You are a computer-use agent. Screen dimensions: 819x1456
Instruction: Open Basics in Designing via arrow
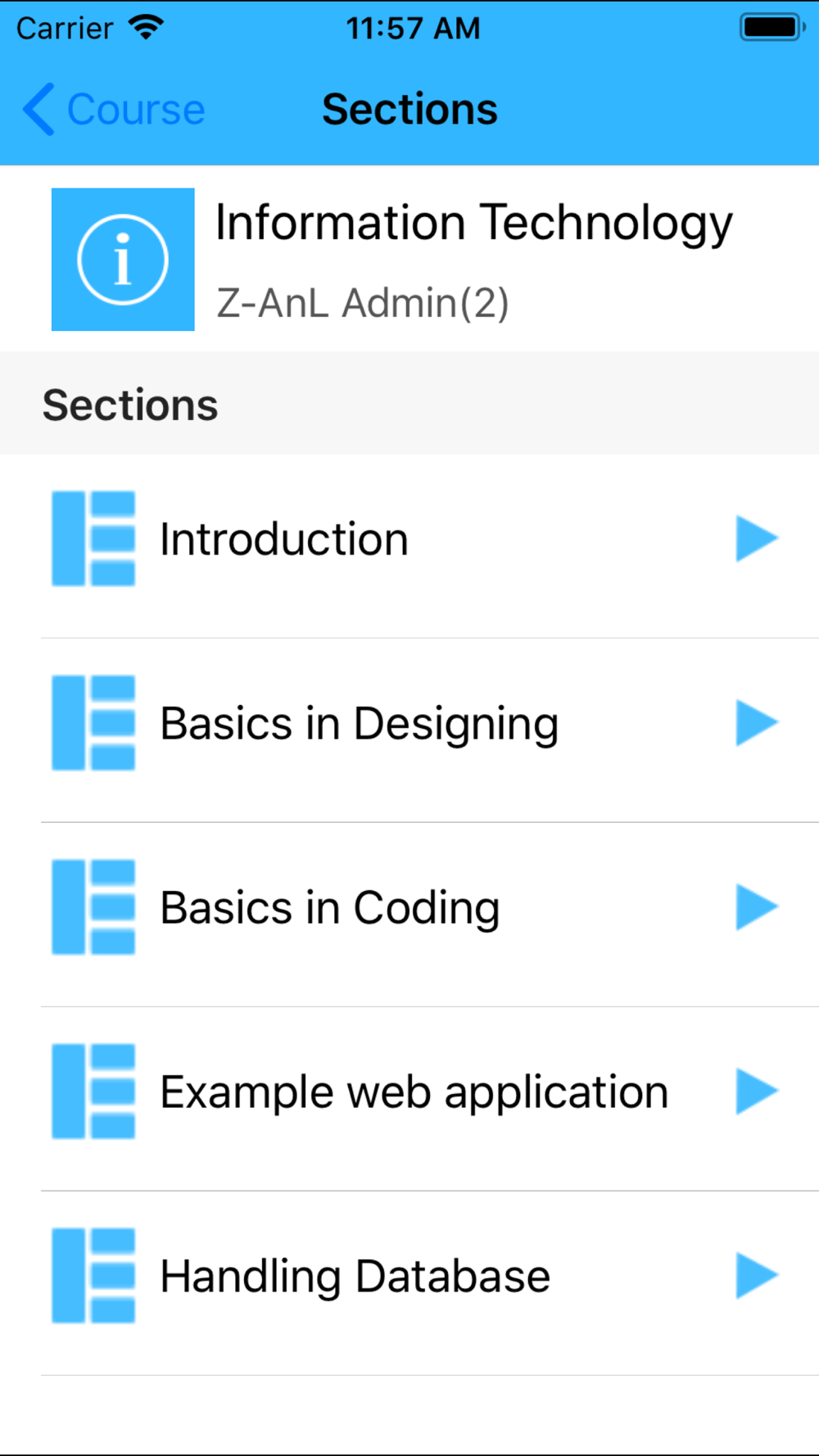click(755, 723)
